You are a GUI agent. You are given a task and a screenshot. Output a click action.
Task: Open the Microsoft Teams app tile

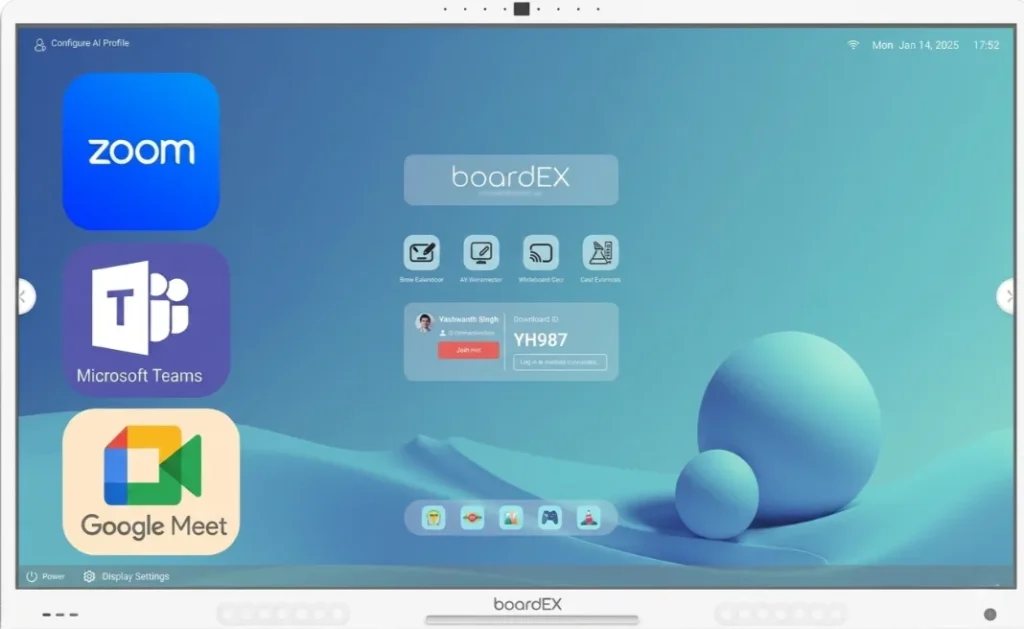[146, 321]
